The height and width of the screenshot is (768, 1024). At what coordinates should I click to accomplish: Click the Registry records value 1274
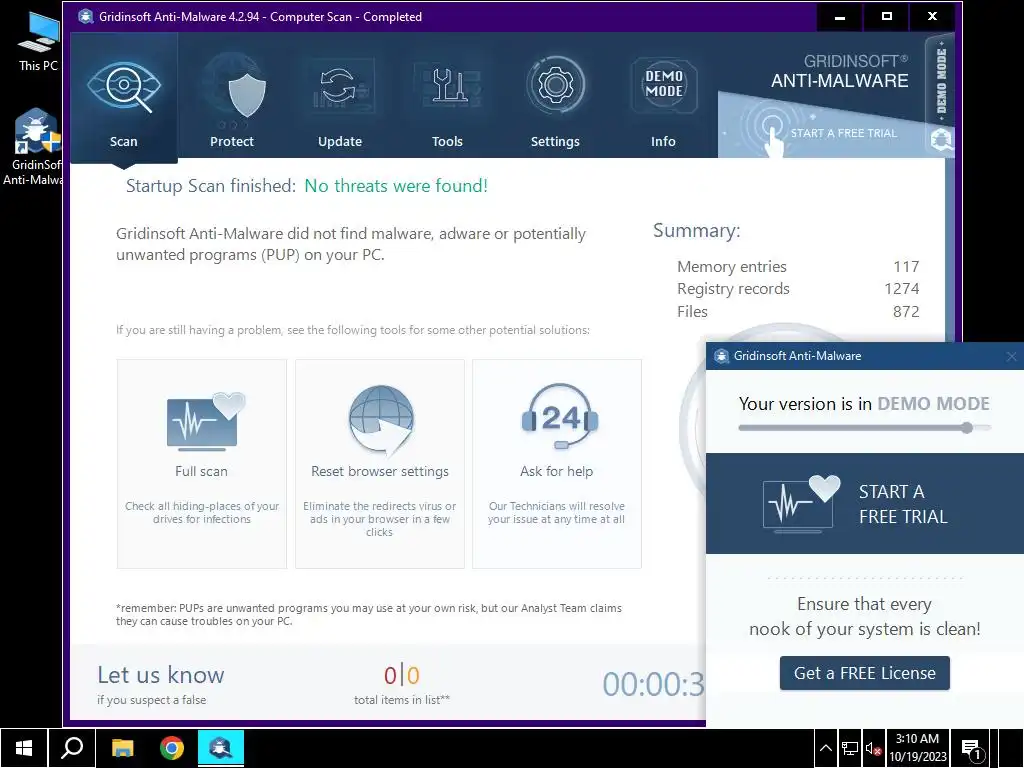pos(901,289)
